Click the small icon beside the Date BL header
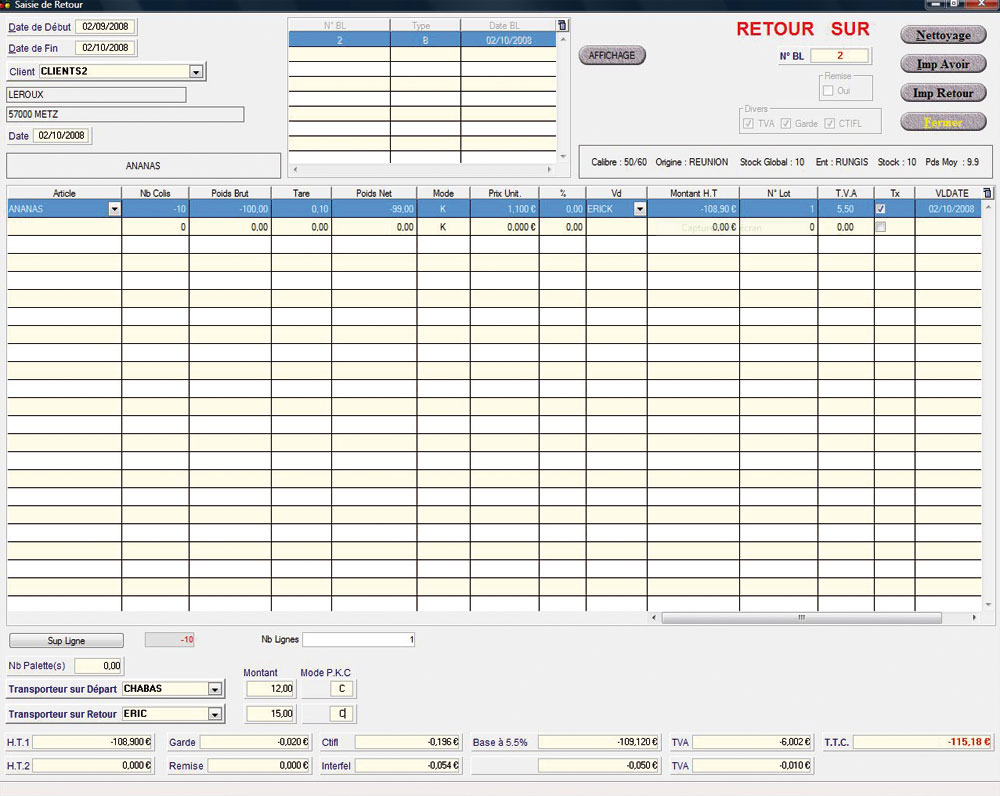Image resolution: width=1000 pixels, height=796 pixels. click(x=562, y=26)
